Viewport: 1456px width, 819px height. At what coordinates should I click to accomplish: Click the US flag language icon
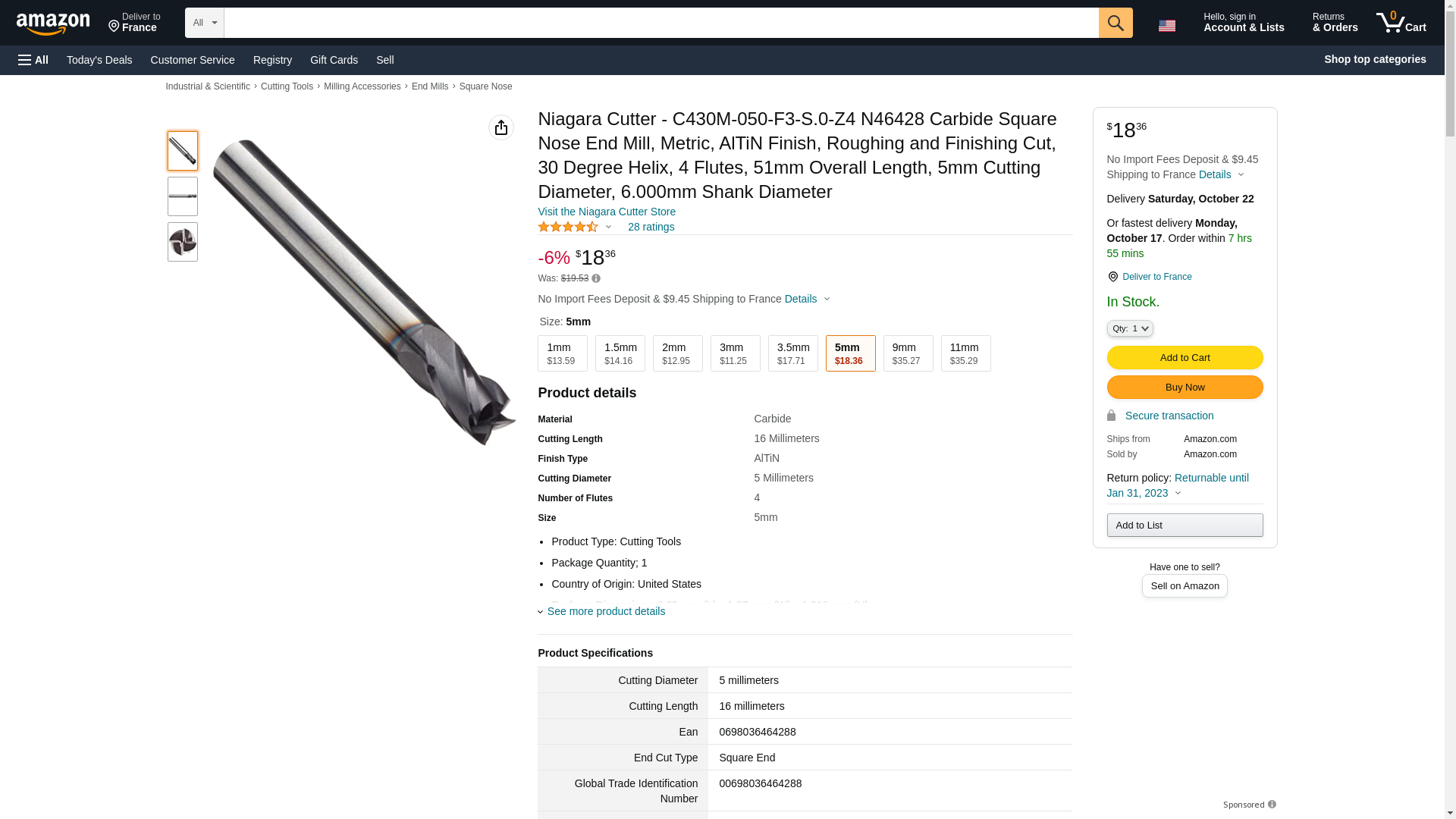(x=1166, y=26)
